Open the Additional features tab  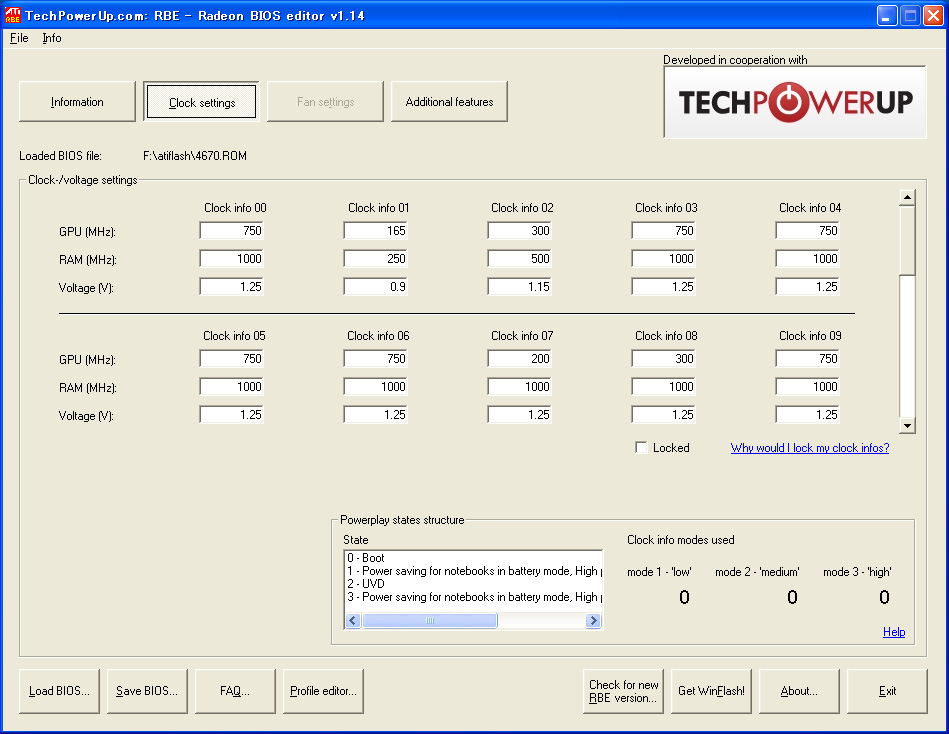tap(449, 102)
